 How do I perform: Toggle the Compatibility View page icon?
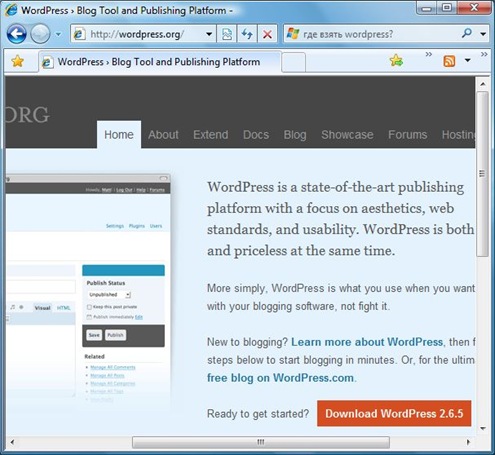227,34
